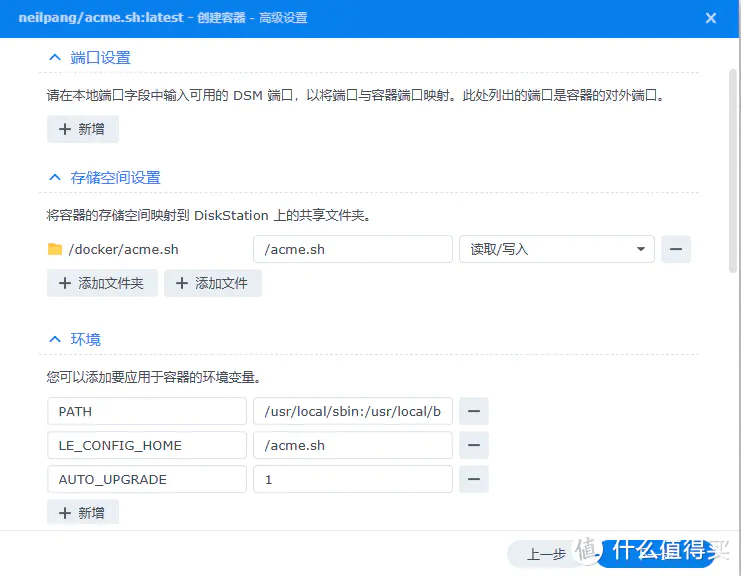
Task: Close the advanced settings dialog
Action: pyautogui.click(x=710, y=18)
